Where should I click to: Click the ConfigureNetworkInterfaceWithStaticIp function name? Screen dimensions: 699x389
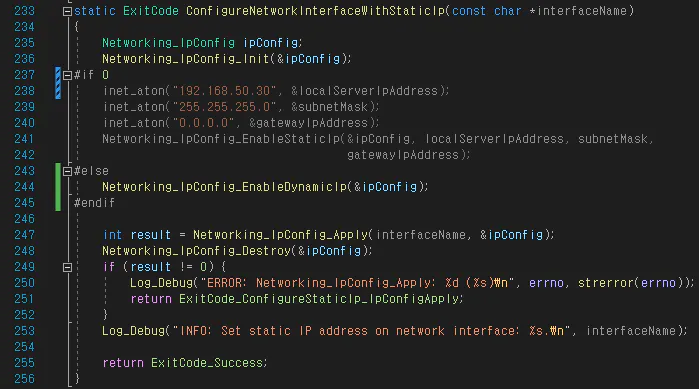pos(316,11)
